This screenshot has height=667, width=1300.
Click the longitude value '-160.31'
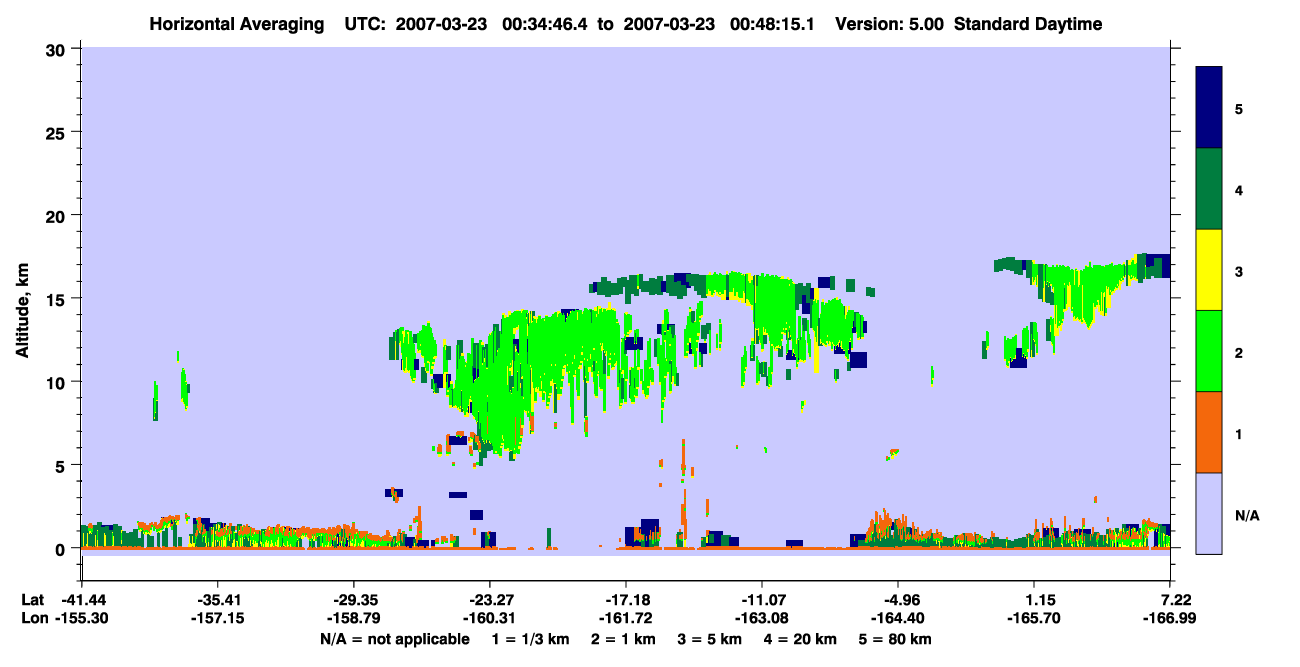pyautogui.click(x=489, y=619)
